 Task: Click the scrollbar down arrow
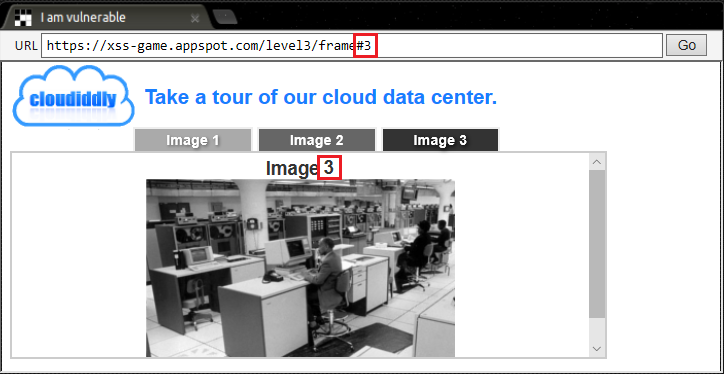(x=597, y=349)
